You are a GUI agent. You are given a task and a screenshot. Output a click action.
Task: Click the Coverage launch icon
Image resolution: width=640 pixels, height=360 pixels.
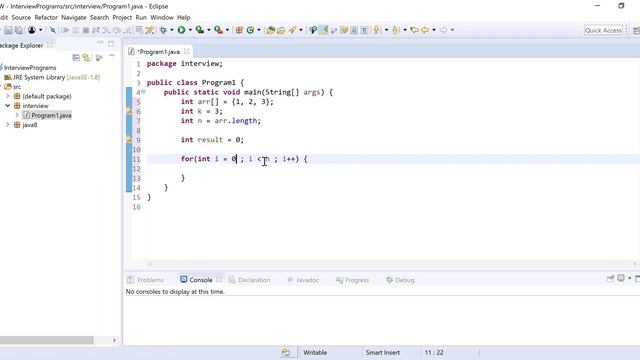[x=200, y=30]
